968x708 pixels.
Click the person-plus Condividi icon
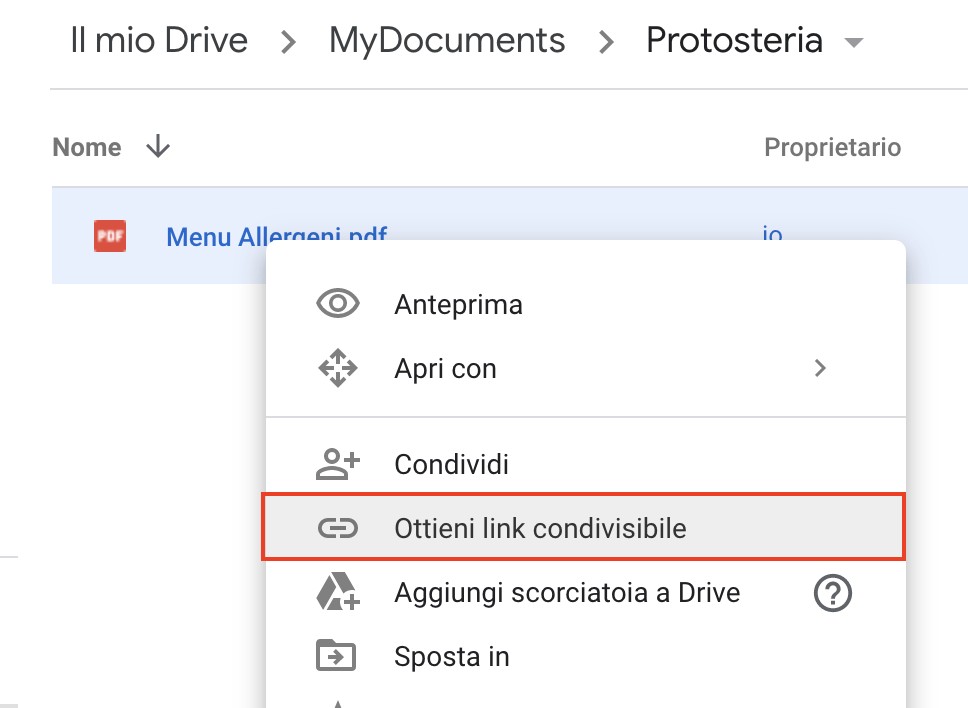click(x=338, y=464)
